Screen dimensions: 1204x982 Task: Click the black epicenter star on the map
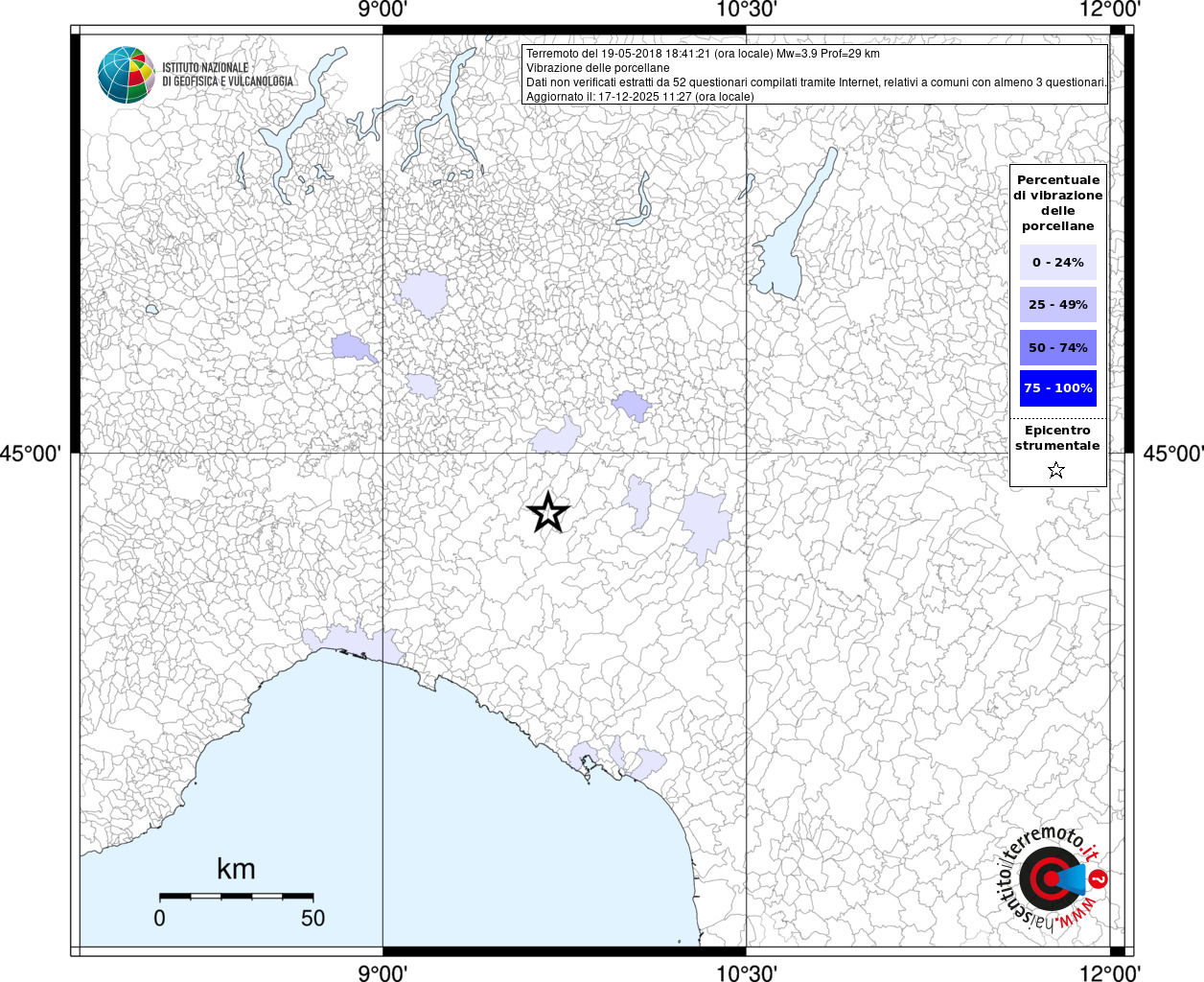point(548,513)
